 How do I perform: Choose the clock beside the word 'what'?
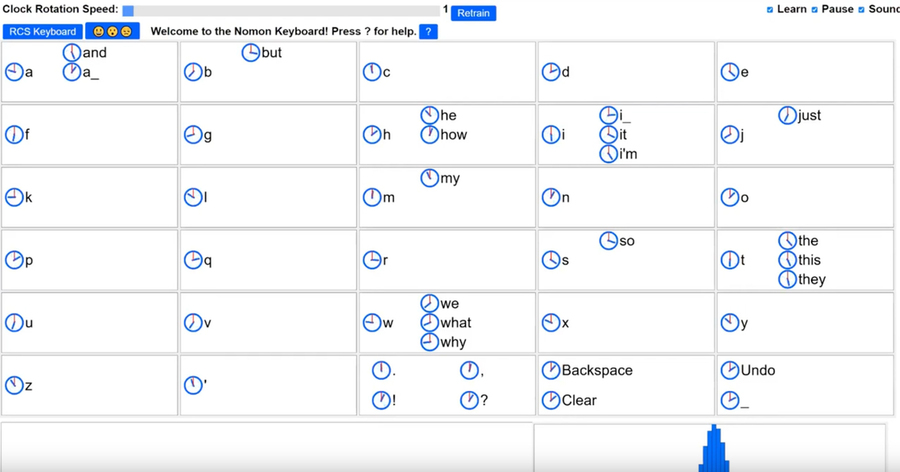[x=430, y=322]
